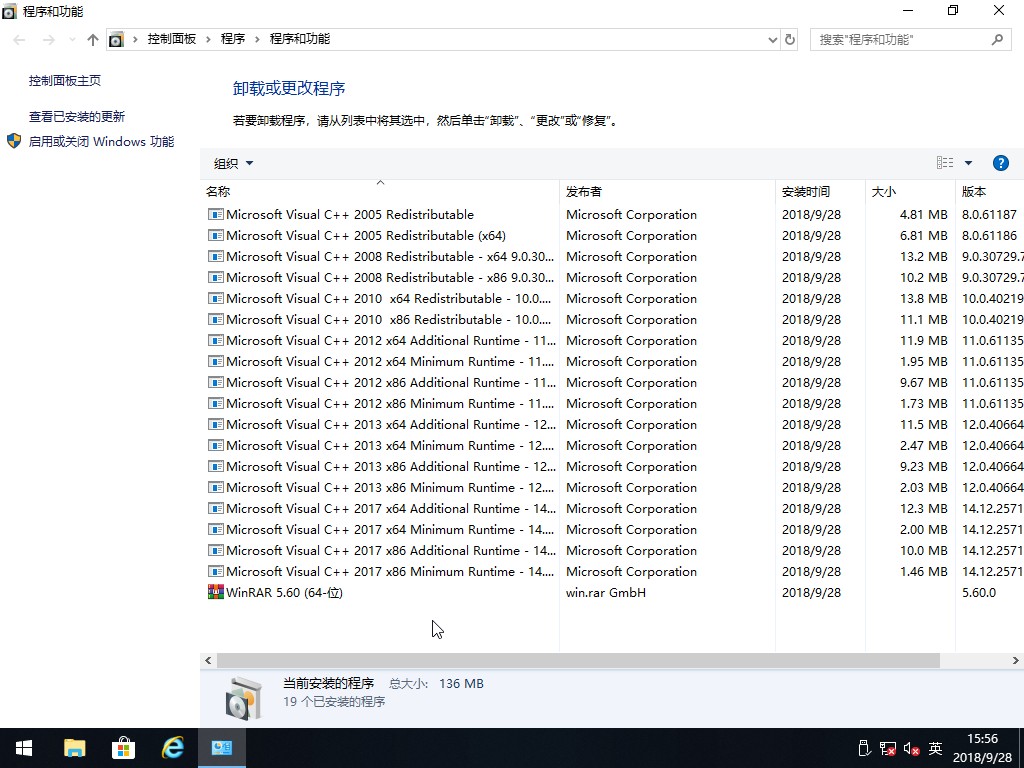
Task: Open 控制面板主页 link
Action: point(65,80)
